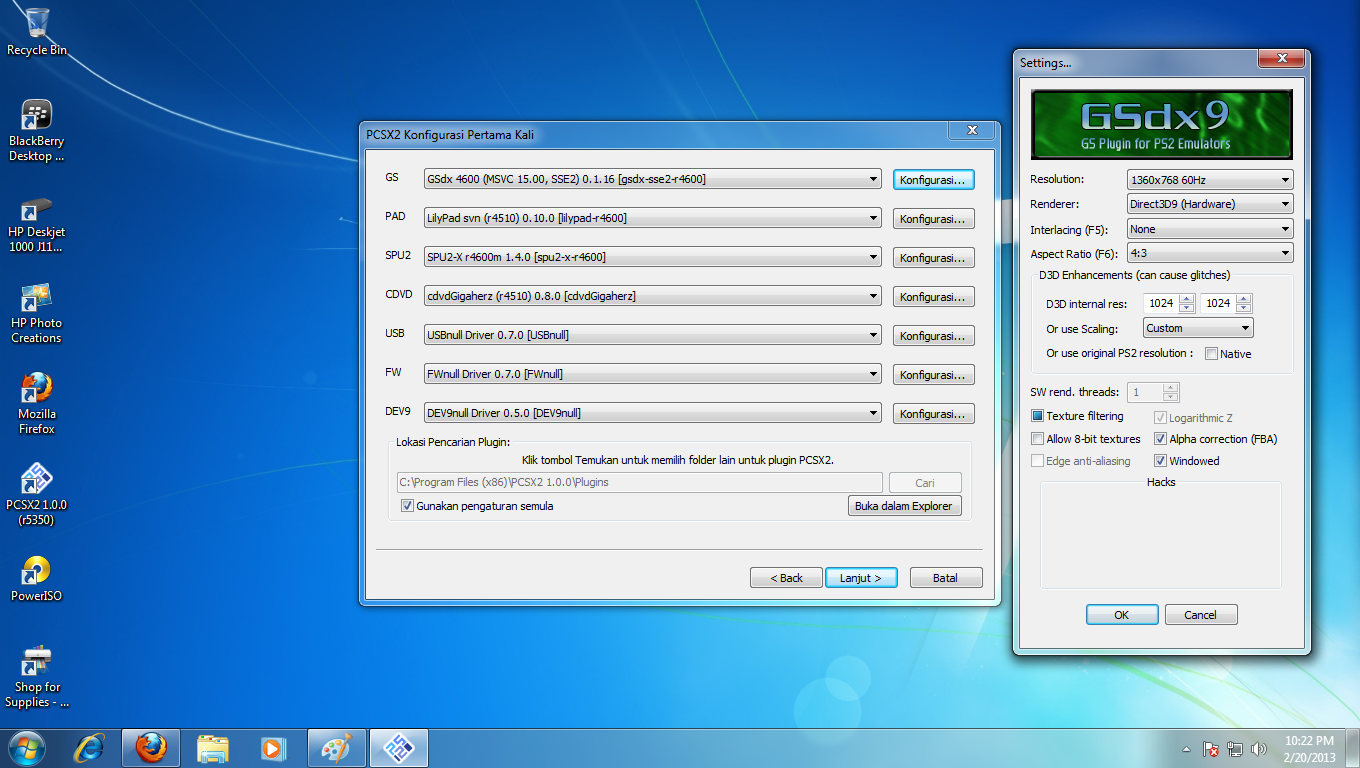Click Cancel in the Settings dialog
1360x768 pixels.
(1201, 615)
